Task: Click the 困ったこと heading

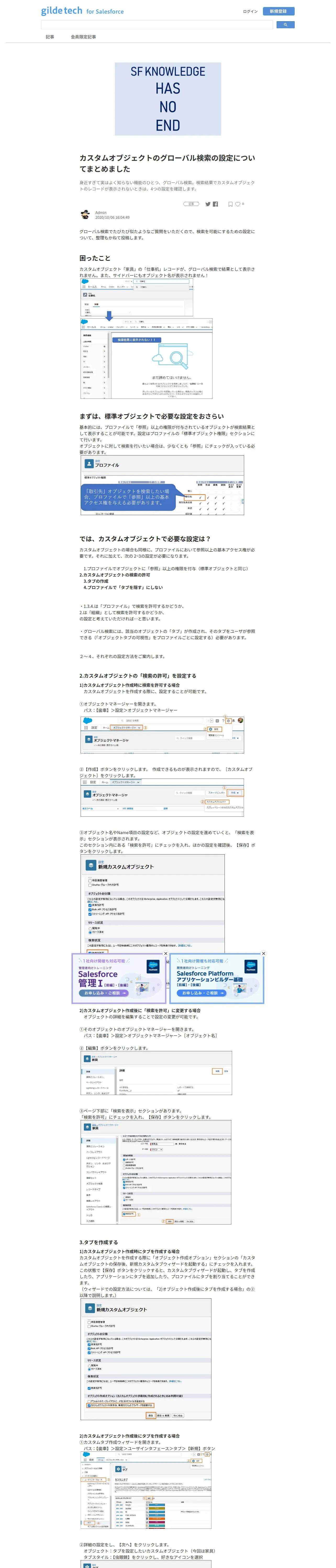Action: 95,258
